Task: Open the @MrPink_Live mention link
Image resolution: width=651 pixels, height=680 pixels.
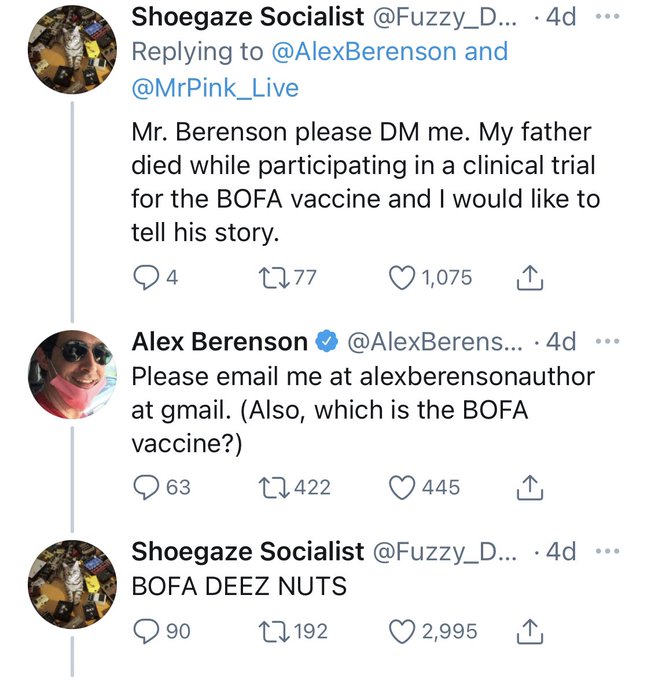Action: (215, 88)
